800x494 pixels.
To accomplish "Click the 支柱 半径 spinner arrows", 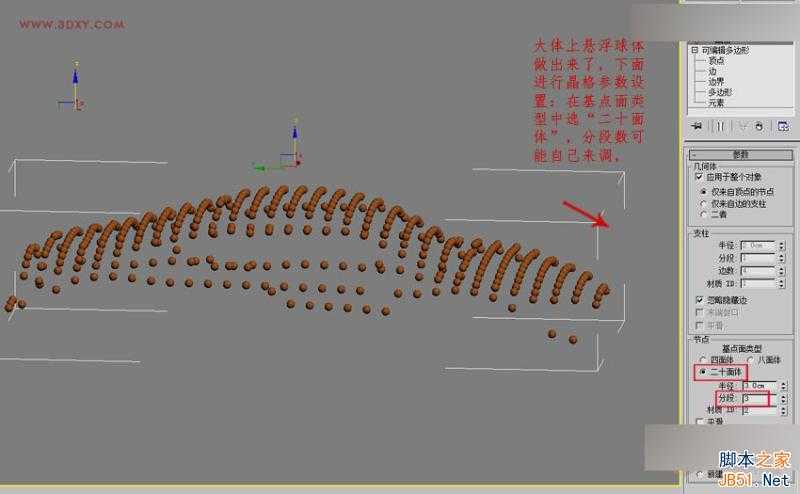I will (782, 245).
